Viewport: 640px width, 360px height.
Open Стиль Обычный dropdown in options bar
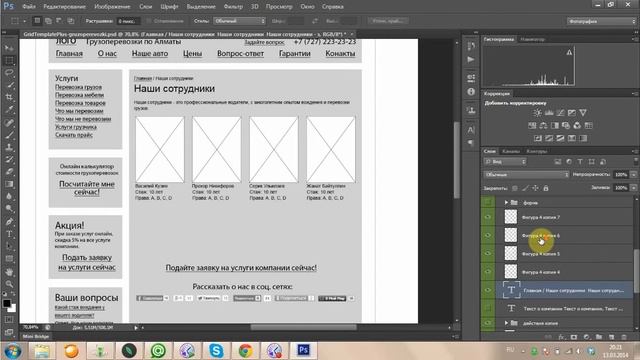point(240,21)
